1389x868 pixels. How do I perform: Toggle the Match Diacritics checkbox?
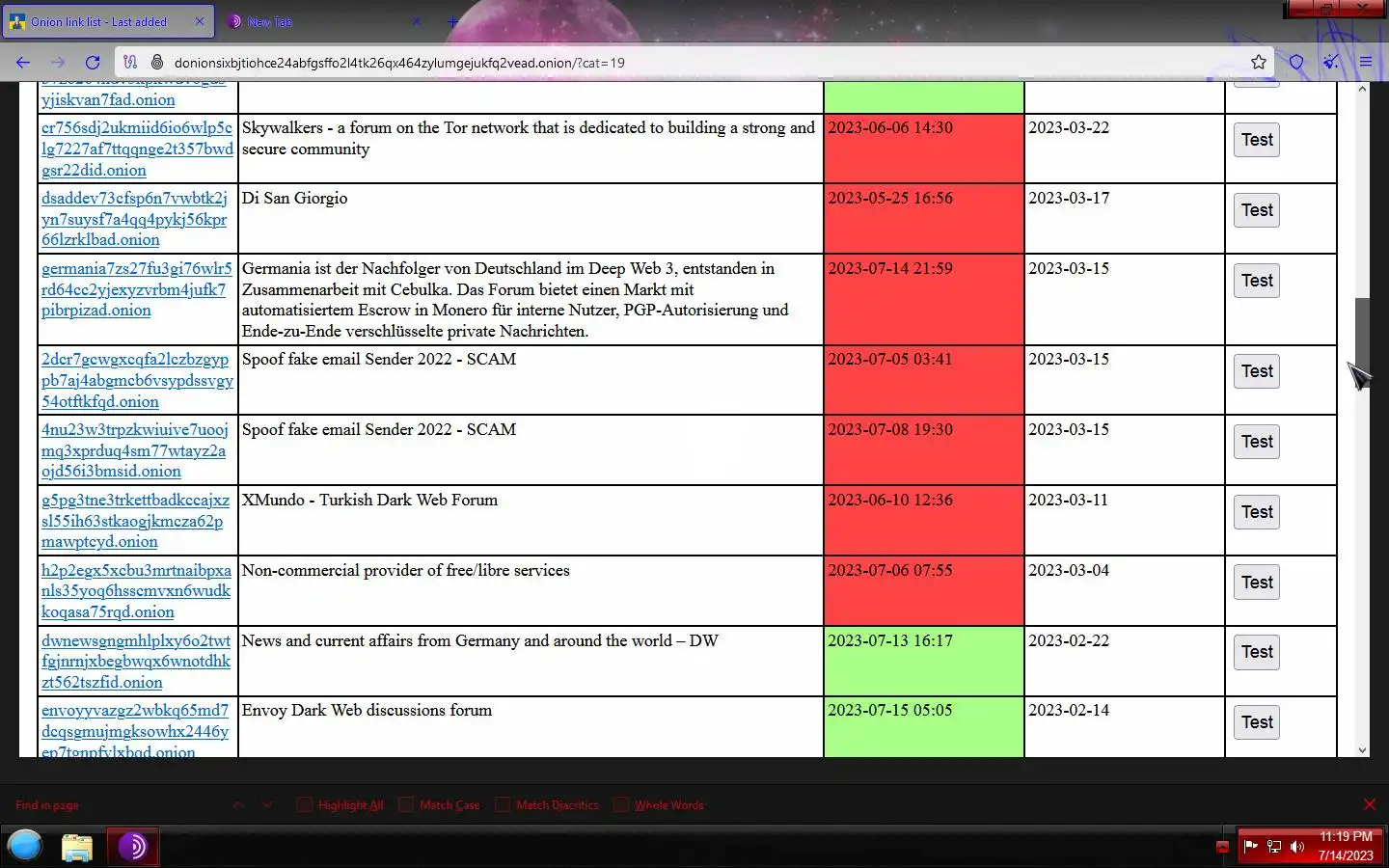click(503, 804)
